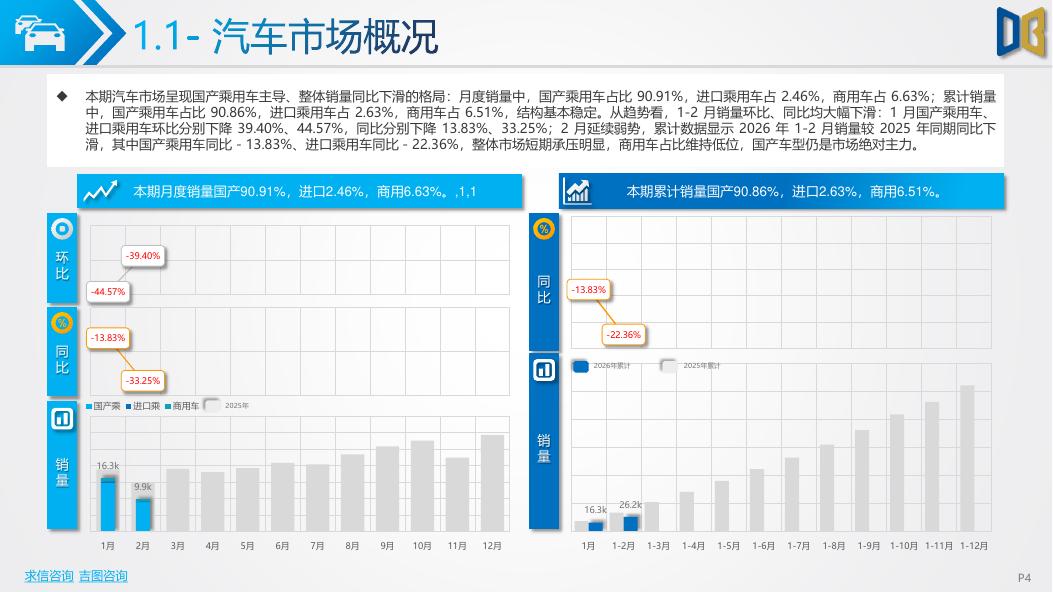Click the 1-12月 axis label
Viewport: 1053px width, 592px height.
point(974,546)
